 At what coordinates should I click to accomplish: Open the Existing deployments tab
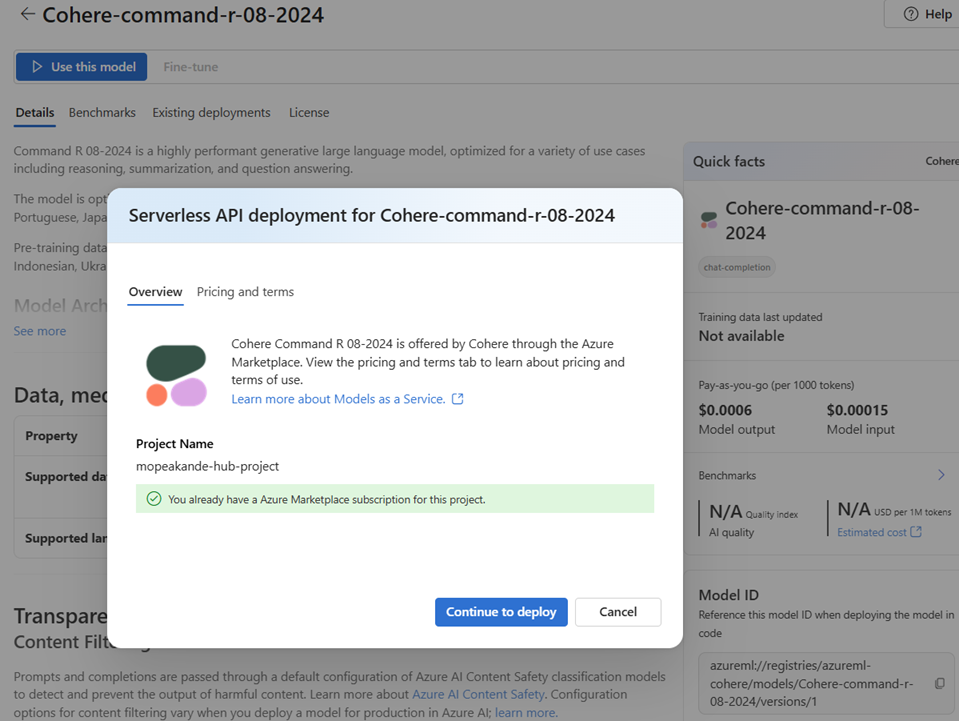click(211, 113)
